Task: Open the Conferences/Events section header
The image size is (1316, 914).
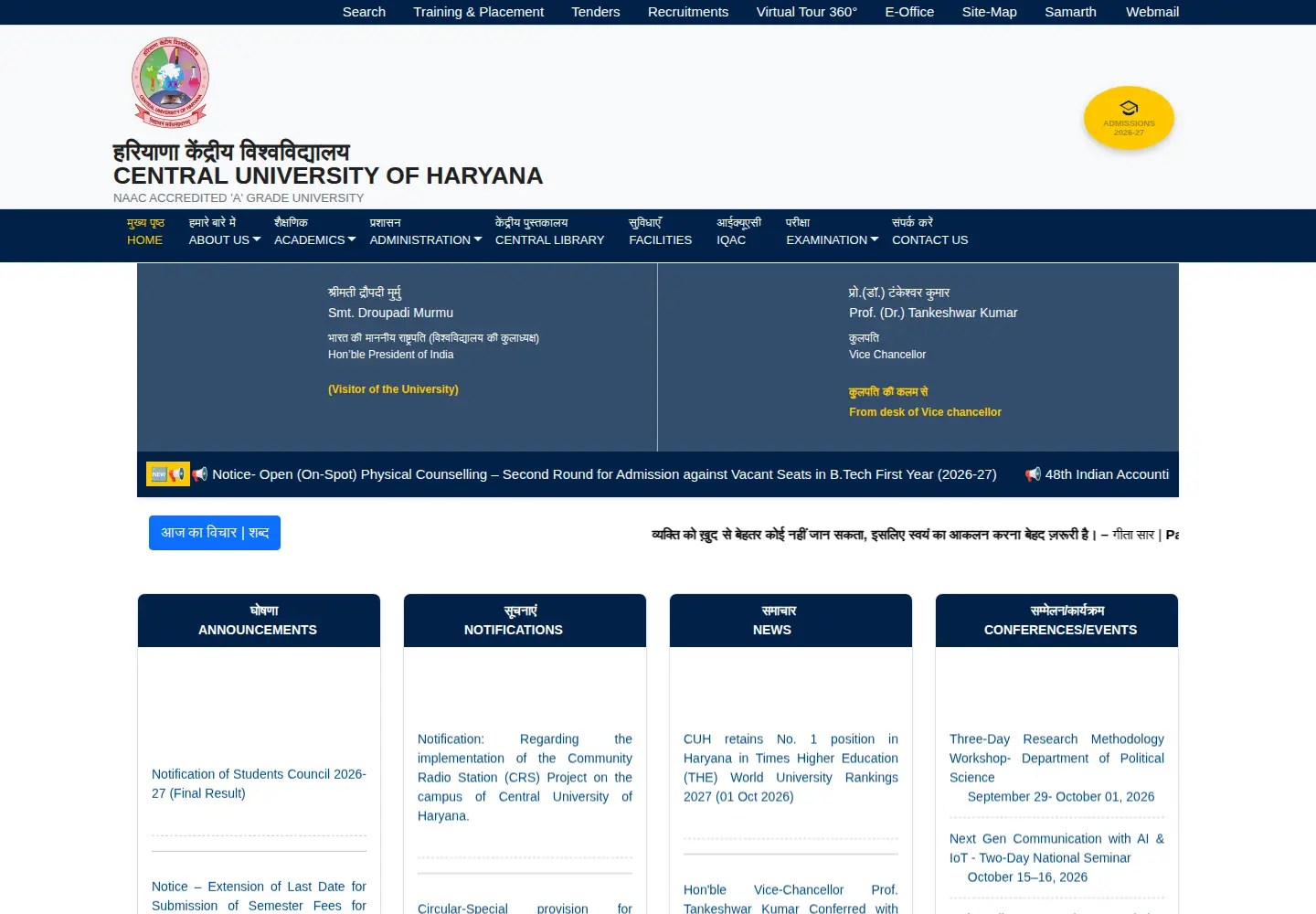Action: pos(1056,621)
